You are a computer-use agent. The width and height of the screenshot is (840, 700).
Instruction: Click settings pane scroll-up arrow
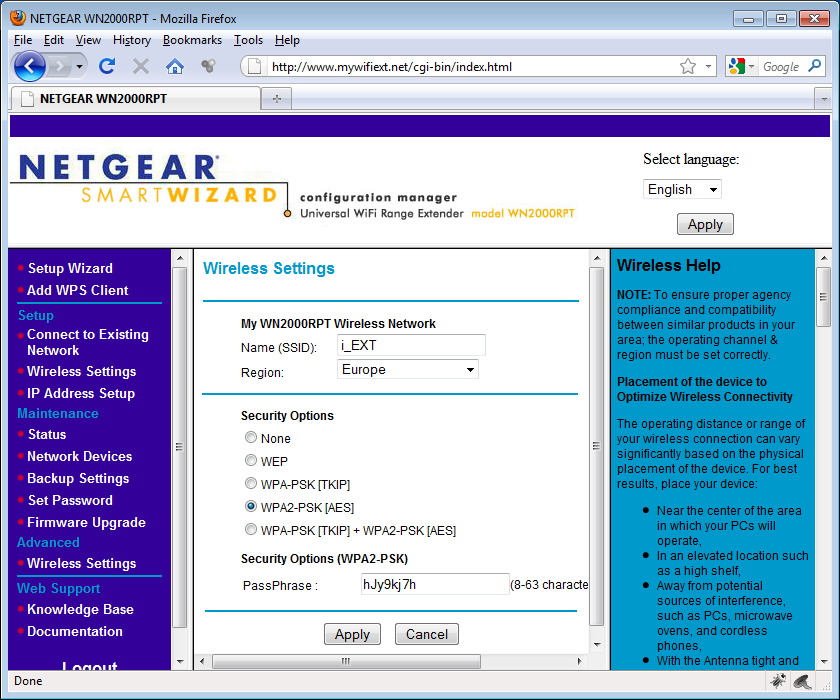(x=597, y=258)
